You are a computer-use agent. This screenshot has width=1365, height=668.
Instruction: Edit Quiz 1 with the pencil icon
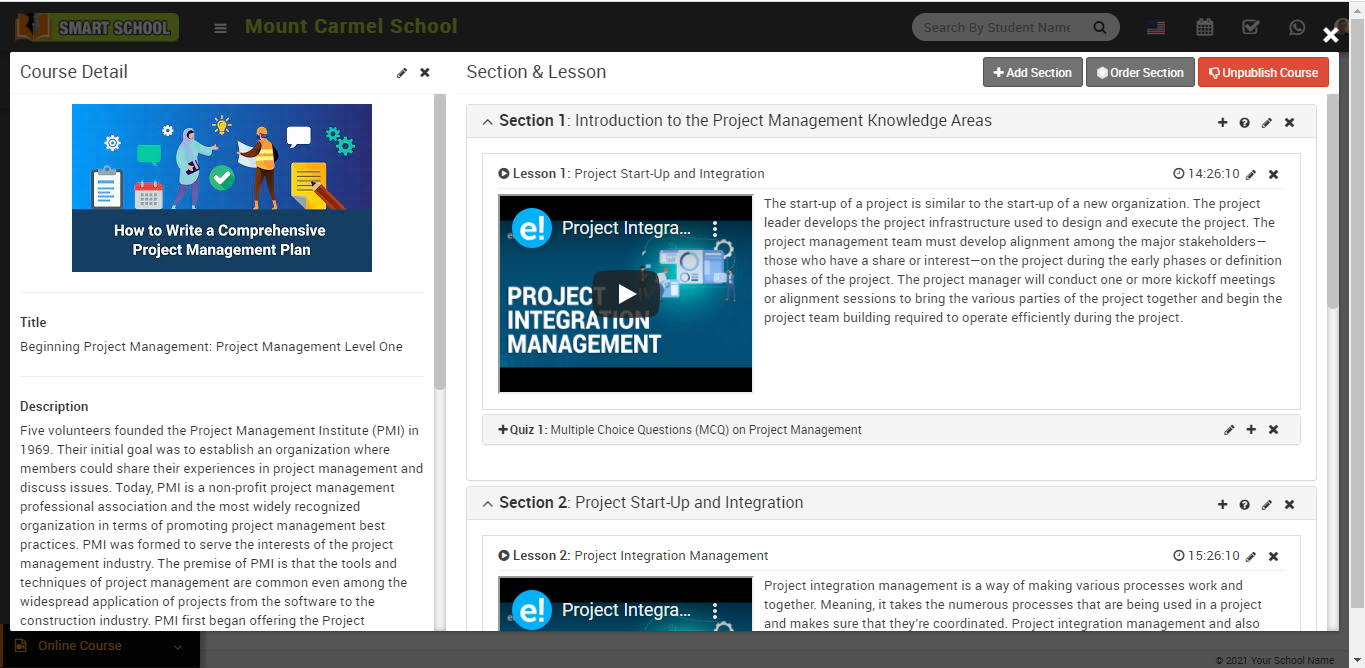1229,429
